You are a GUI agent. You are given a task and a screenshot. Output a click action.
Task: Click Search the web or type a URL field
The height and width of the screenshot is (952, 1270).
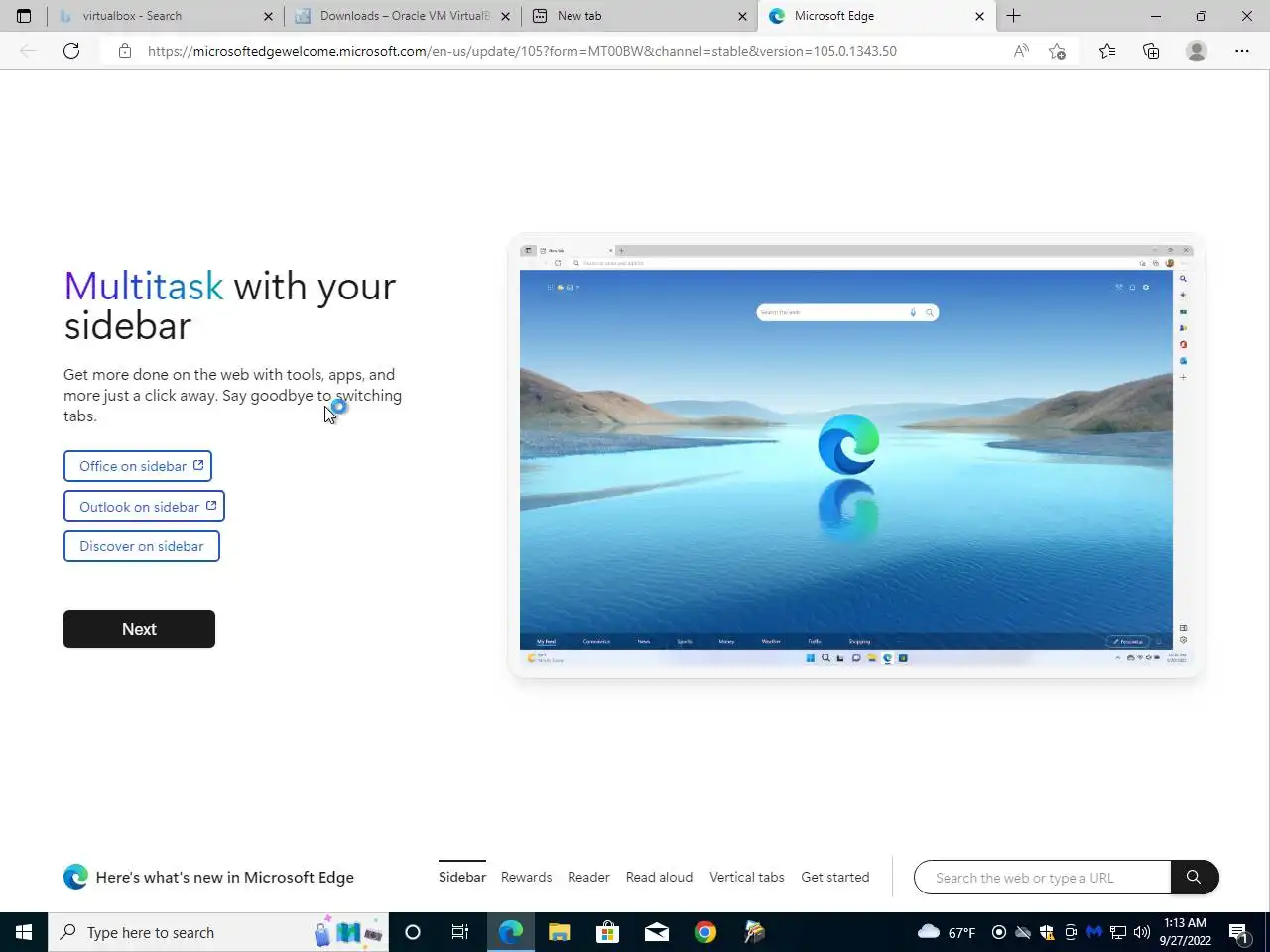point(1042,878)
